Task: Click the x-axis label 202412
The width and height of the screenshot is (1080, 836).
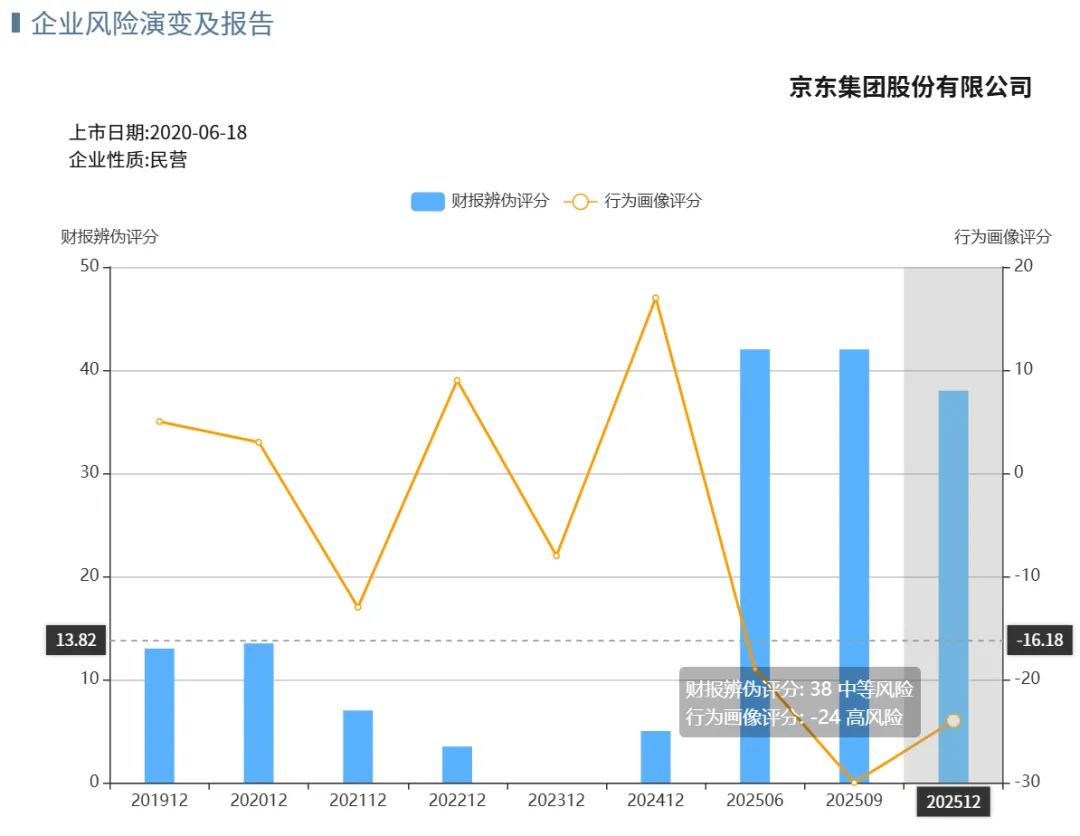Action: [655, 800]
